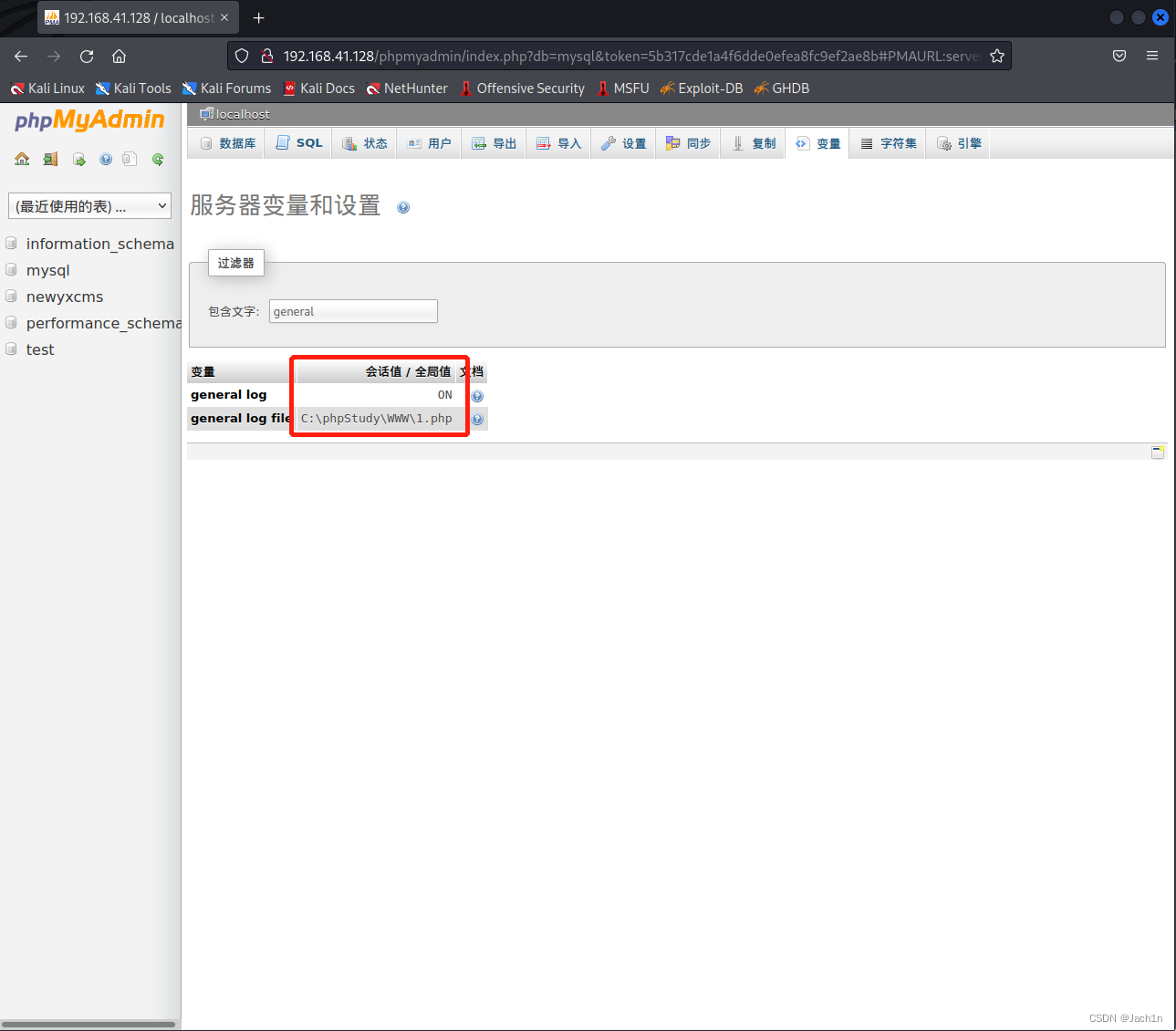This screenshot has width=1176, height=1031.
Task: Click the C:\phpStudy\WWW\1.php value
Action: [x=377, y=419]
